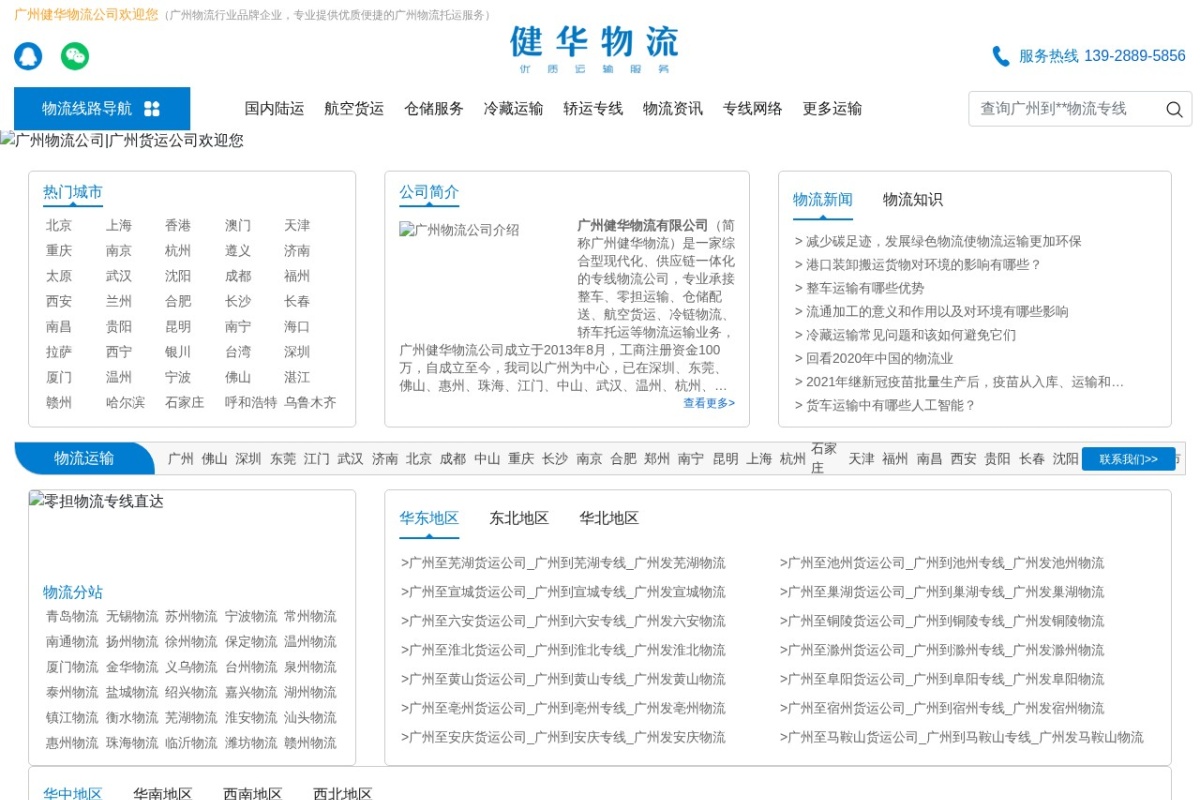Click 石家庄 in the 物流运输 strip
1200x800 pixels.
tap(825, 459)
